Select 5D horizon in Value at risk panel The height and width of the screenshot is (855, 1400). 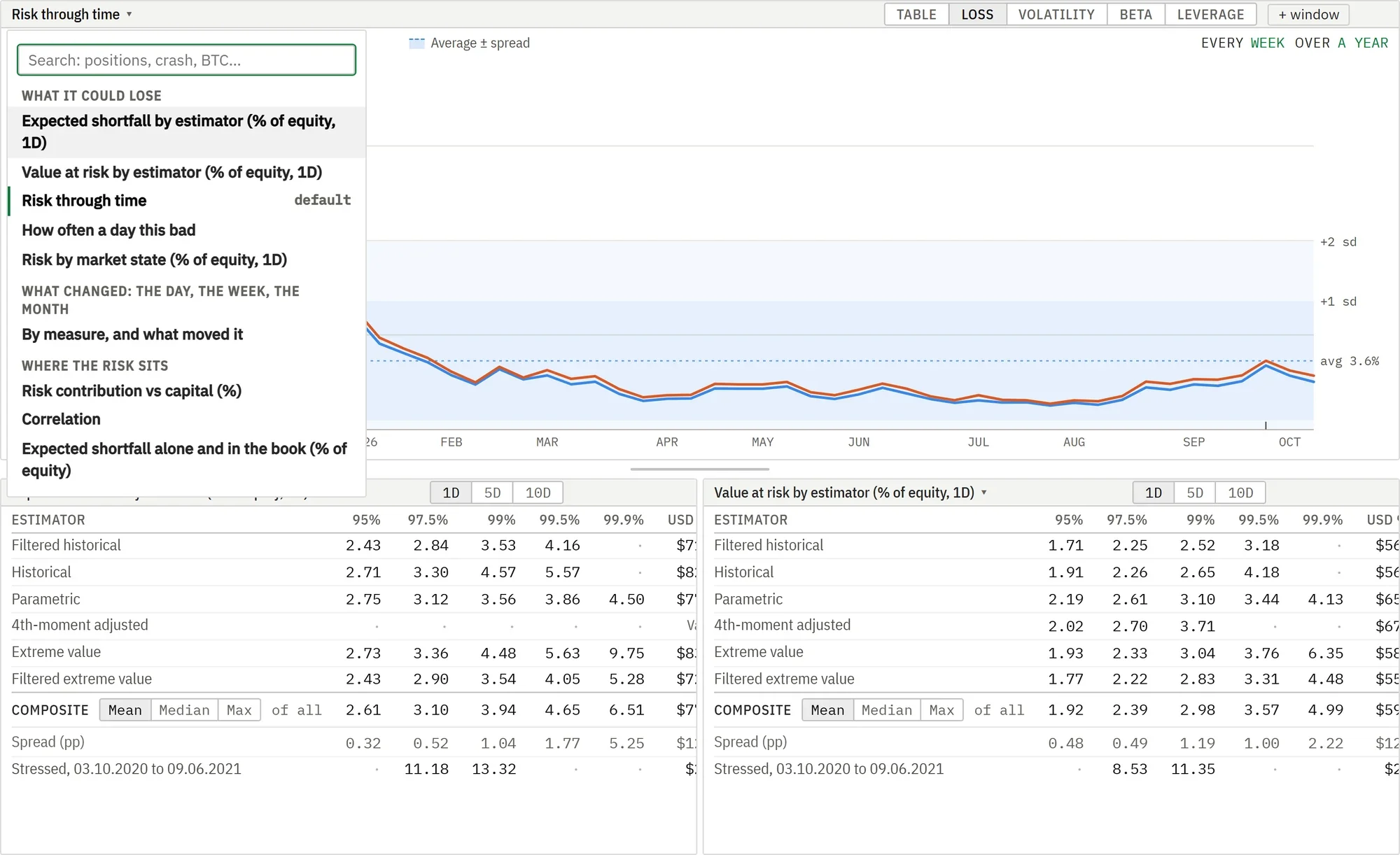pos(1195,493)
